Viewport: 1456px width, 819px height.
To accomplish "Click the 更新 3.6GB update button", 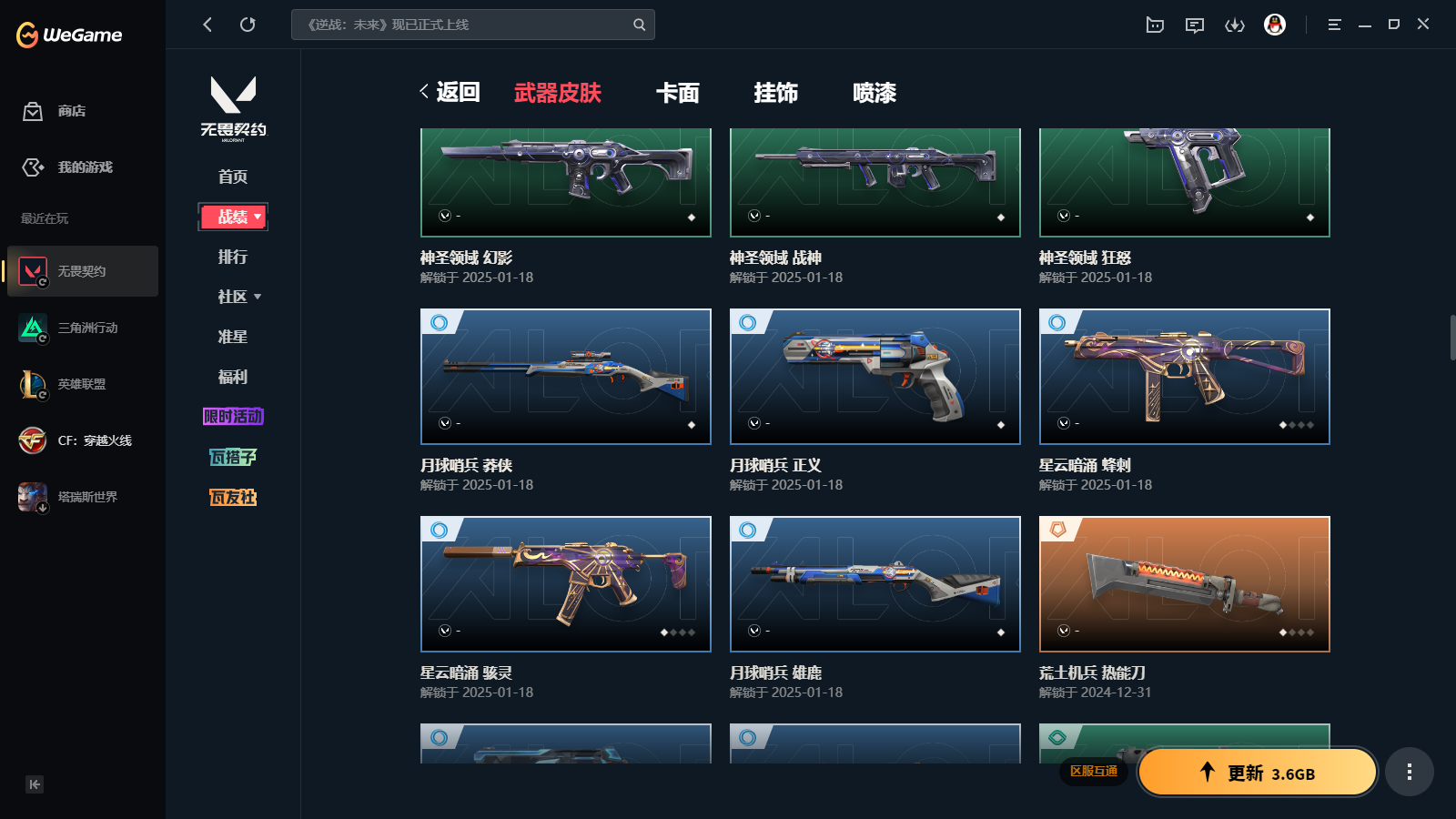I will tap(1258, 773).
